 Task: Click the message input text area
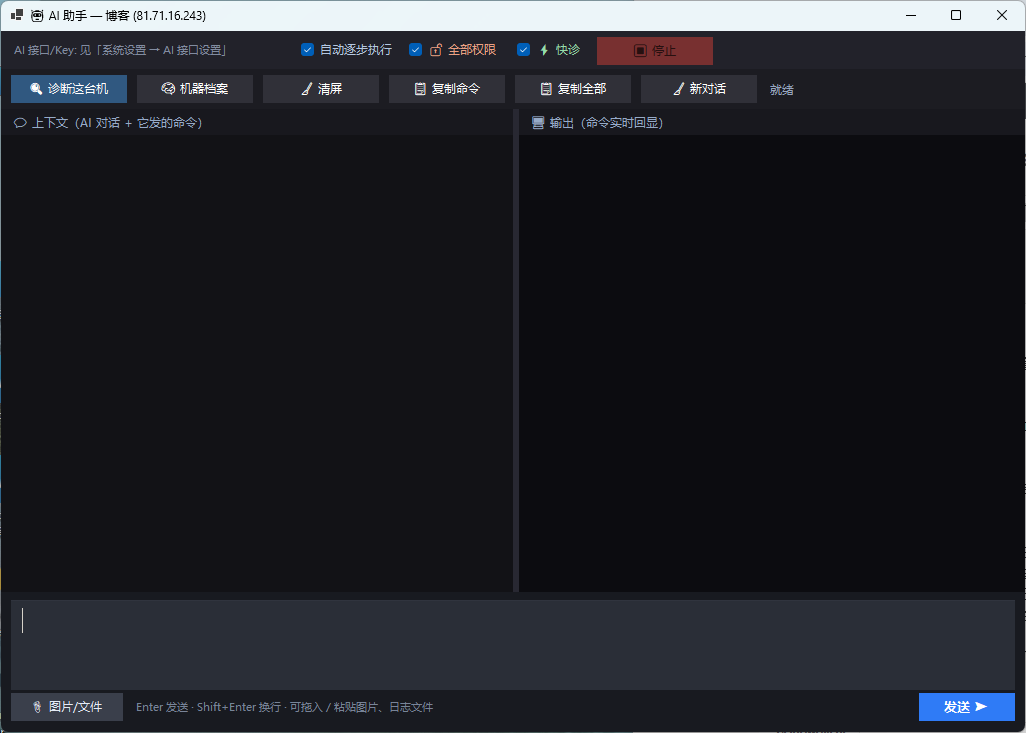coord(513,645)
